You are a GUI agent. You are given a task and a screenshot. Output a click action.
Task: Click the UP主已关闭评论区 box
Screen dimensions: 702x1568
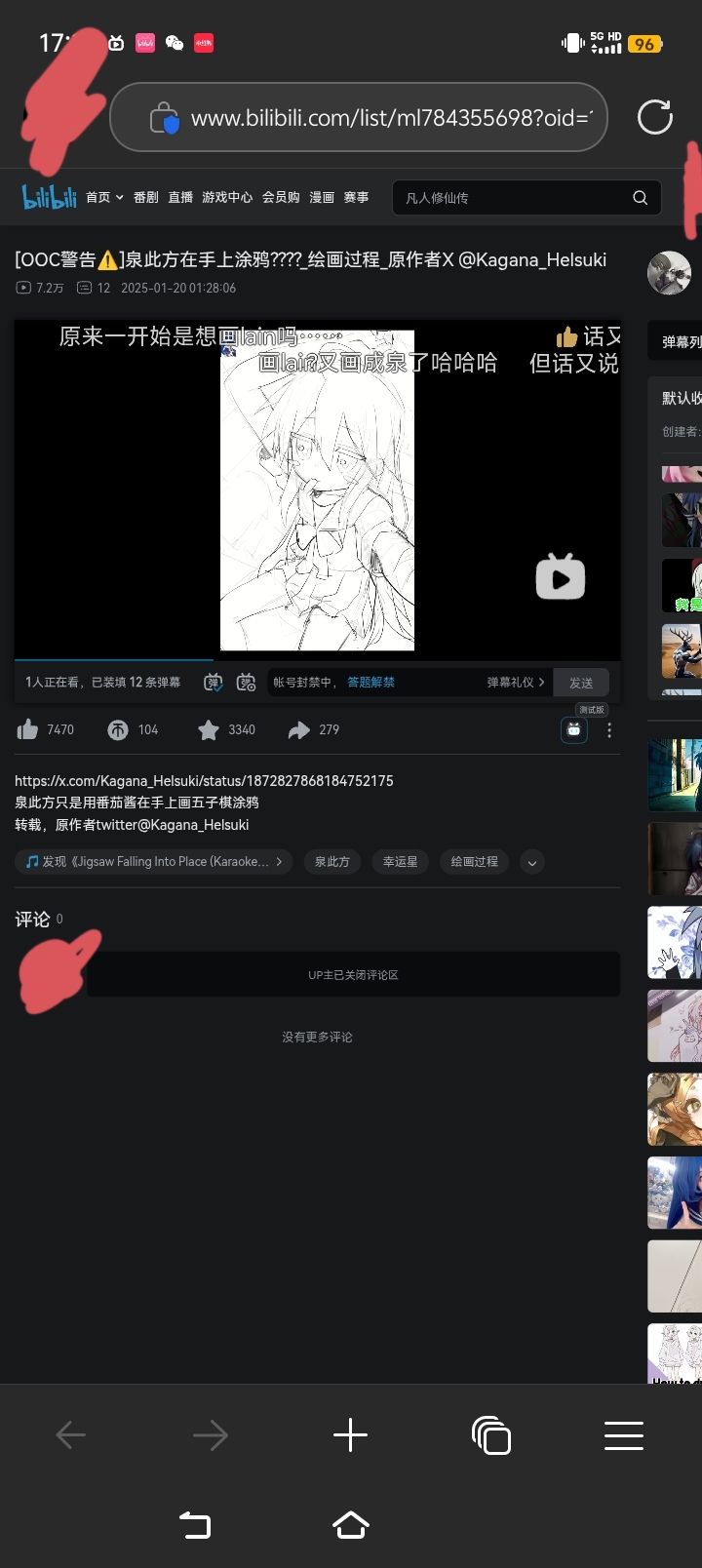point(353,975)
